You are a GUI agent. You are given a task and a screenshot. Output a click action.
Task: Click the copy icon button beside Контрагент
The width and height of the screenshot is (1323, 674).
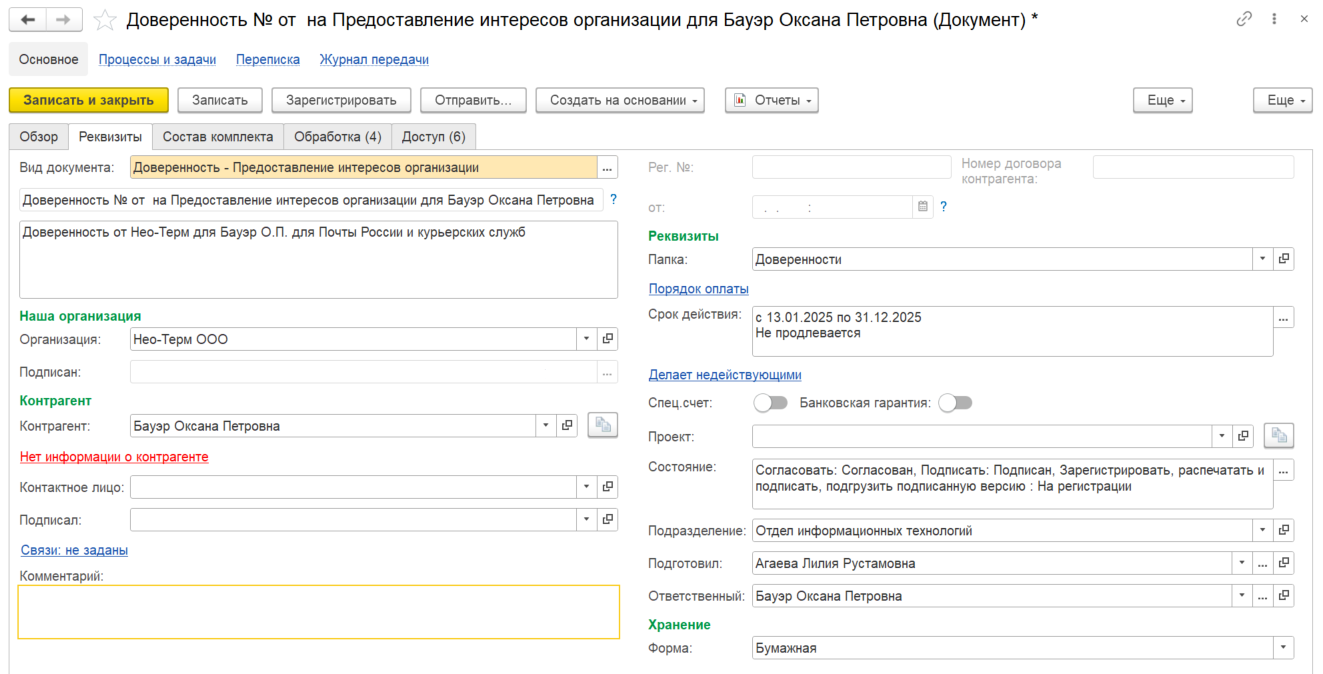tap(602, 425)
